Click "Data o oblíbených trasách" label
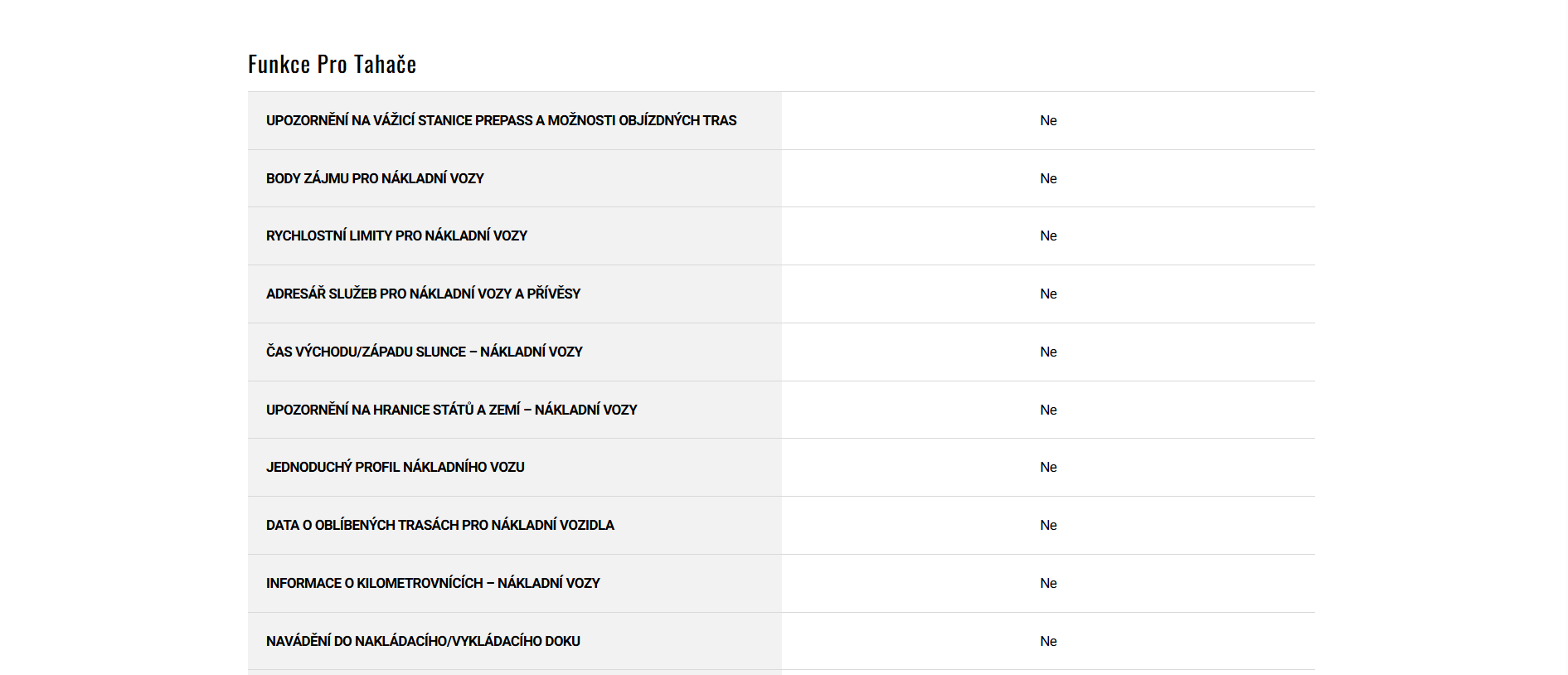The image size is (1568, 675). pos(439,526)
